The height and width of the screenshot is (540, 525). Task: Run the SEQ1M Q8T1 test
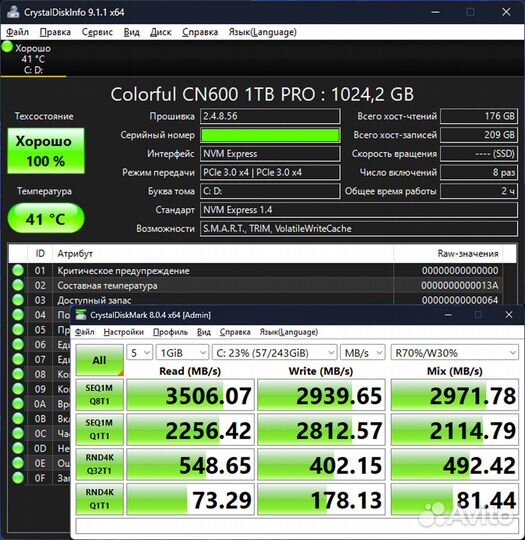[x=100, y=395]
